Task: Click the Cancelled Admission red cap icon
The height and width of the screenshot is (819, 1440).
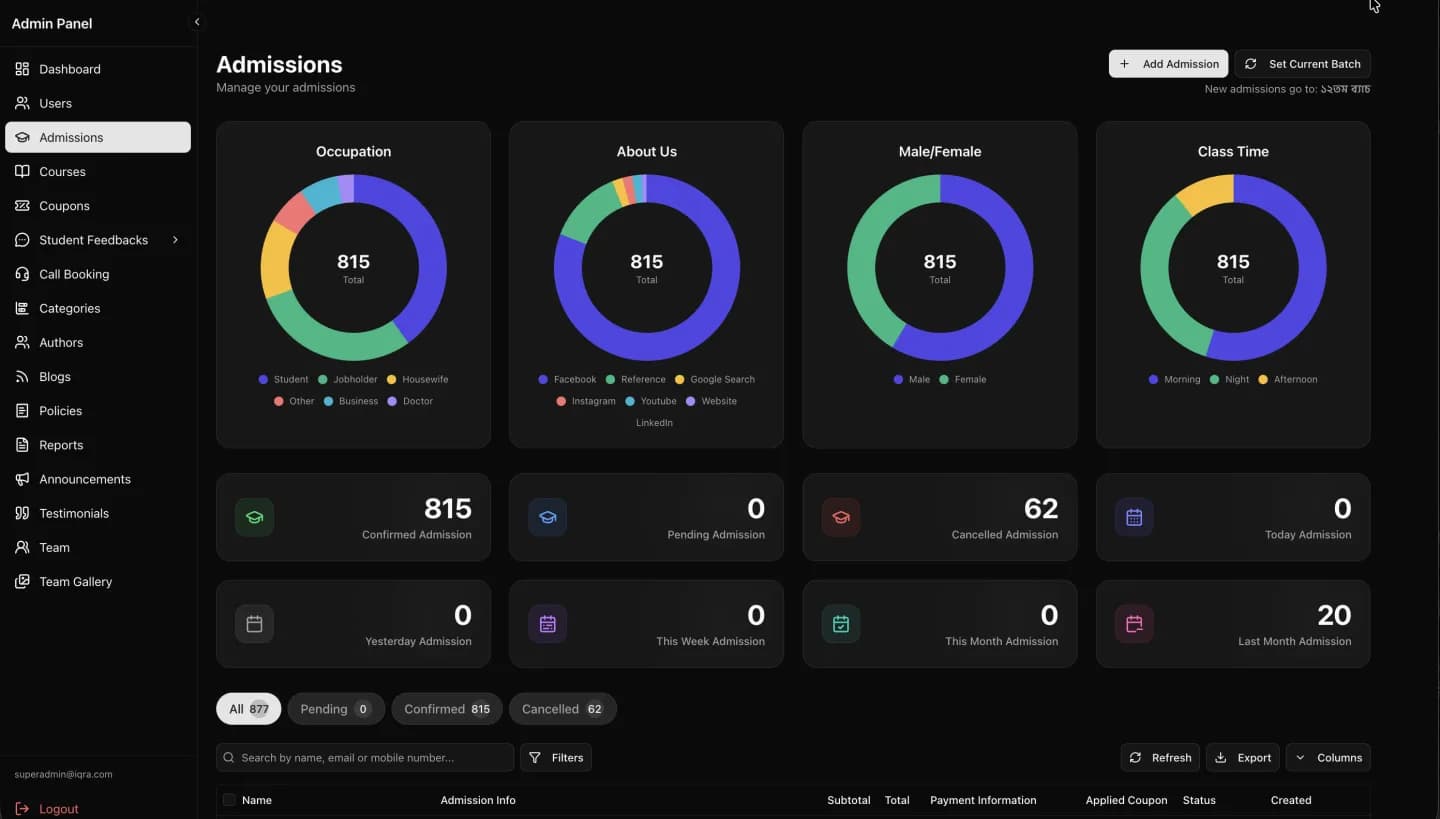Action: pos(841,517)
